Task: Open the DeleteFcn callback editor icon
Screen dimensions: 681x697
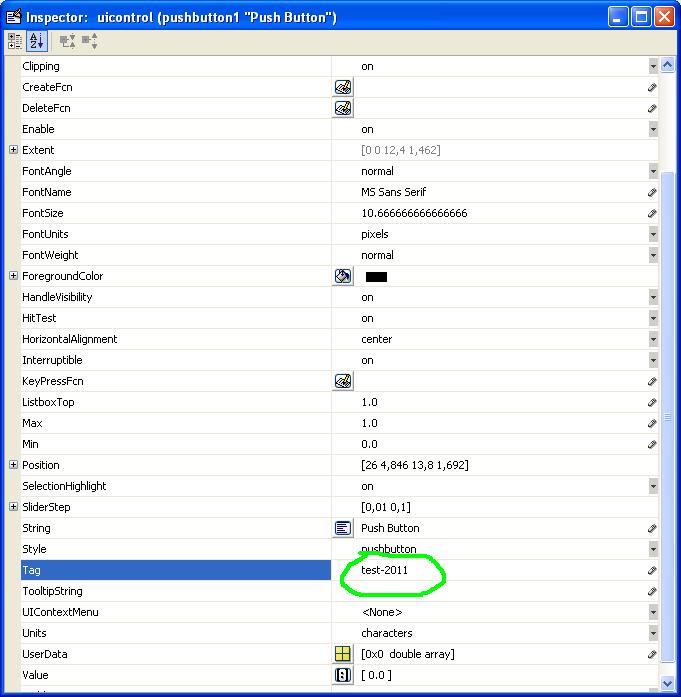Action: pyautogui.click(x=343, y=108)
